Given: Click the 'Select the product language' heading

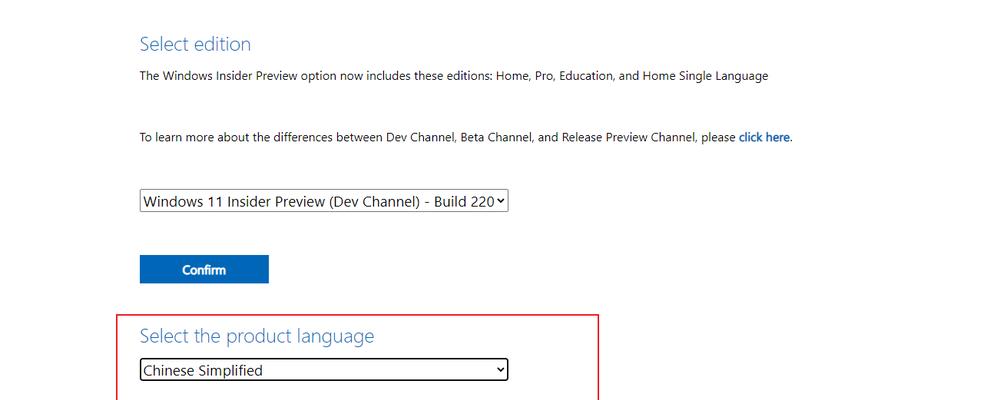Looking at the screenshot, I should coord(257,336).
